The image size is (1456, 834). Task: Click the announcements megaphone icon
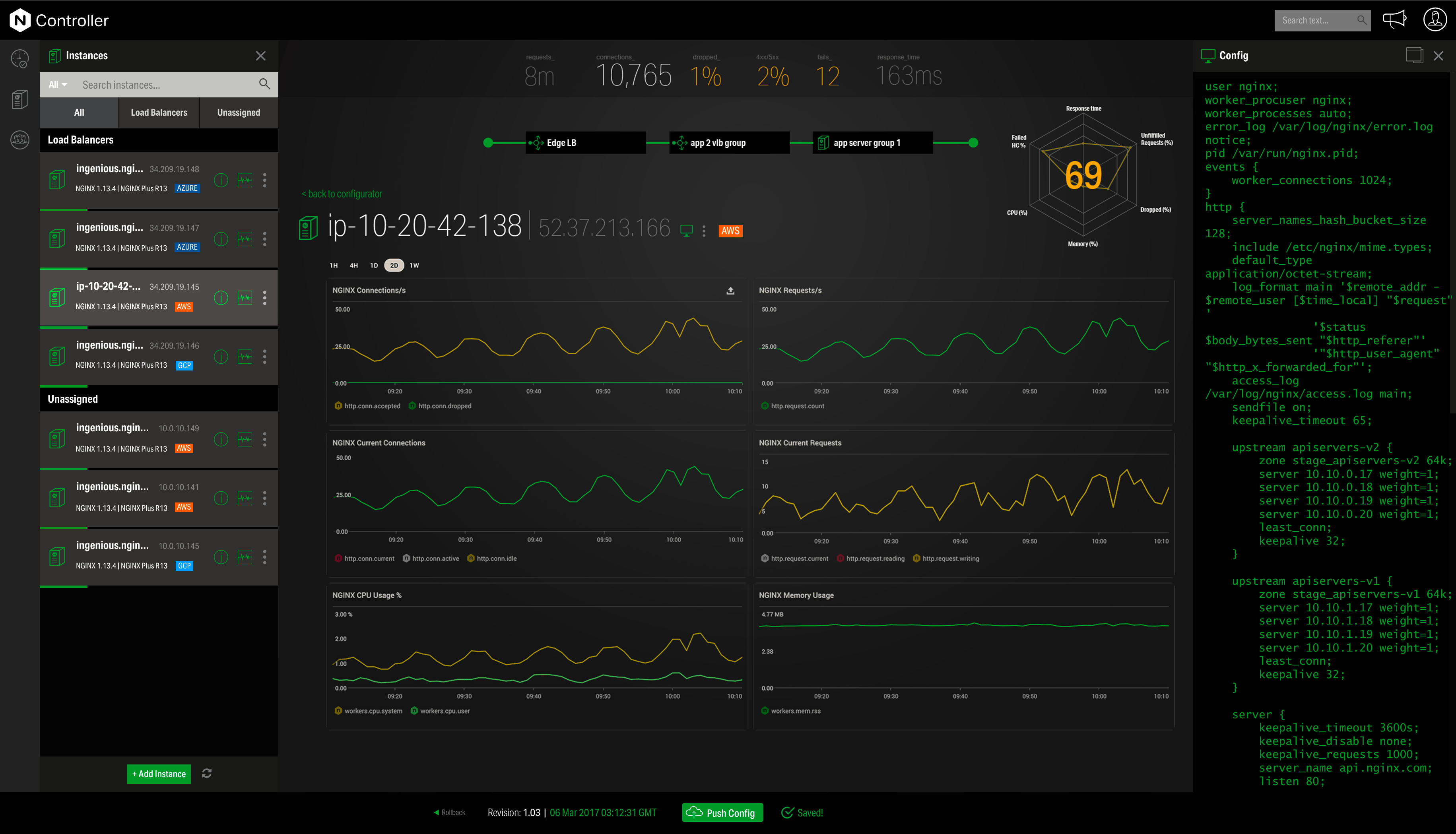1394,19
